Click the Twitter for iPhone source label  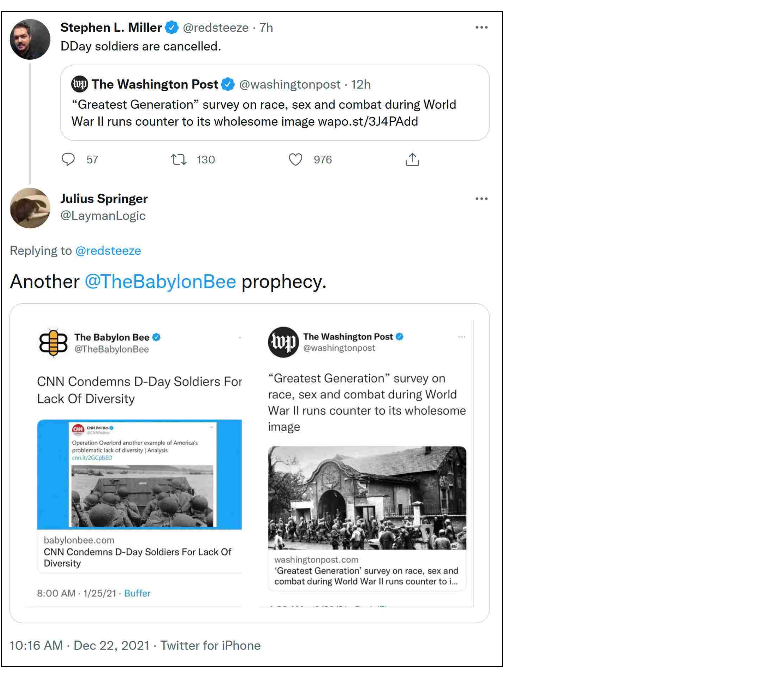tap(210, 646)
